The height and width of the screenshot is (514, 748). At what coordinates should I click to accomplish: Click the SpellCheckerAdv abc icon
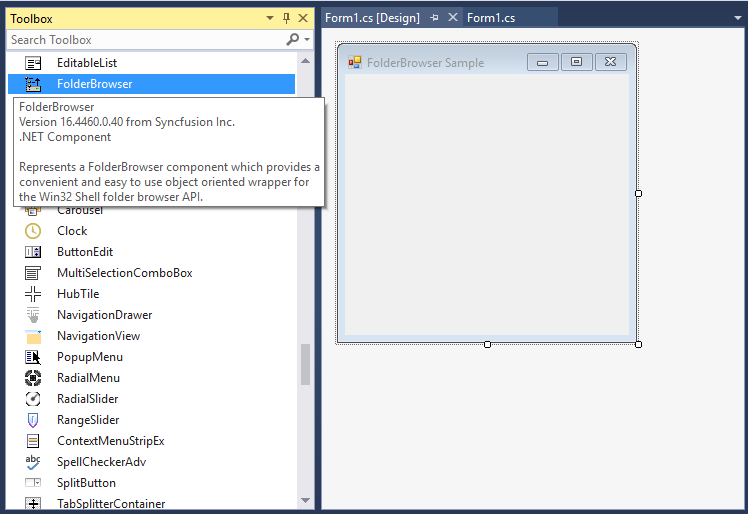pos(33,462)
